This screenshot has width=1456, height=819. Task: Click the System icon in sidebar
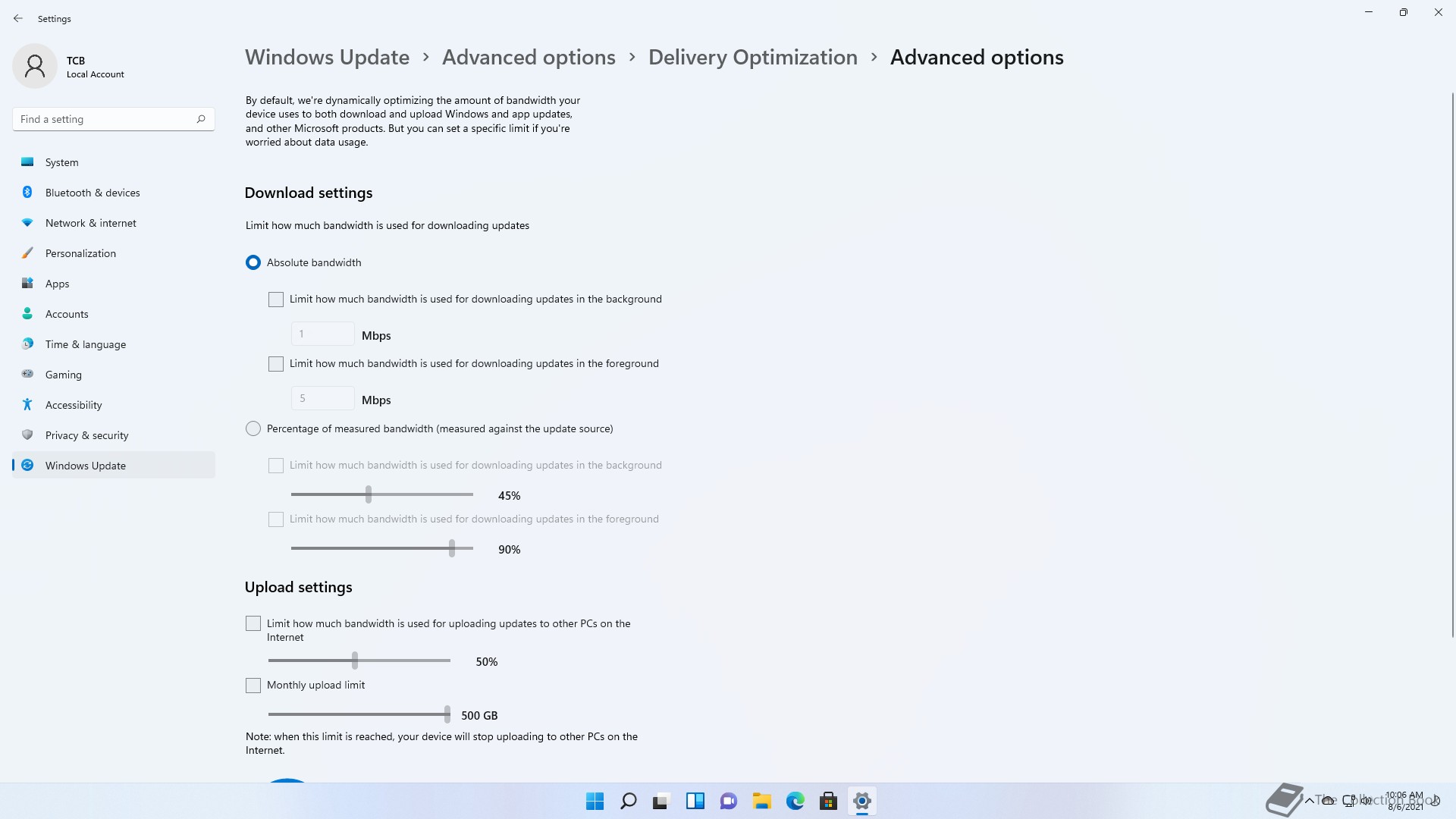click(x=27, y=162)
